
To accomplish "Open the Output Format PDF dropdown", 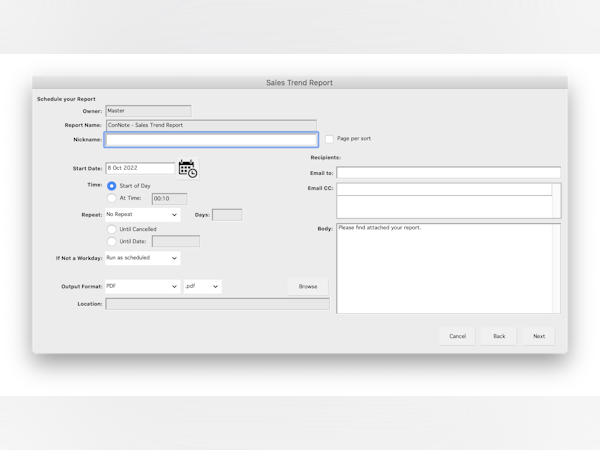I will 143,286.
